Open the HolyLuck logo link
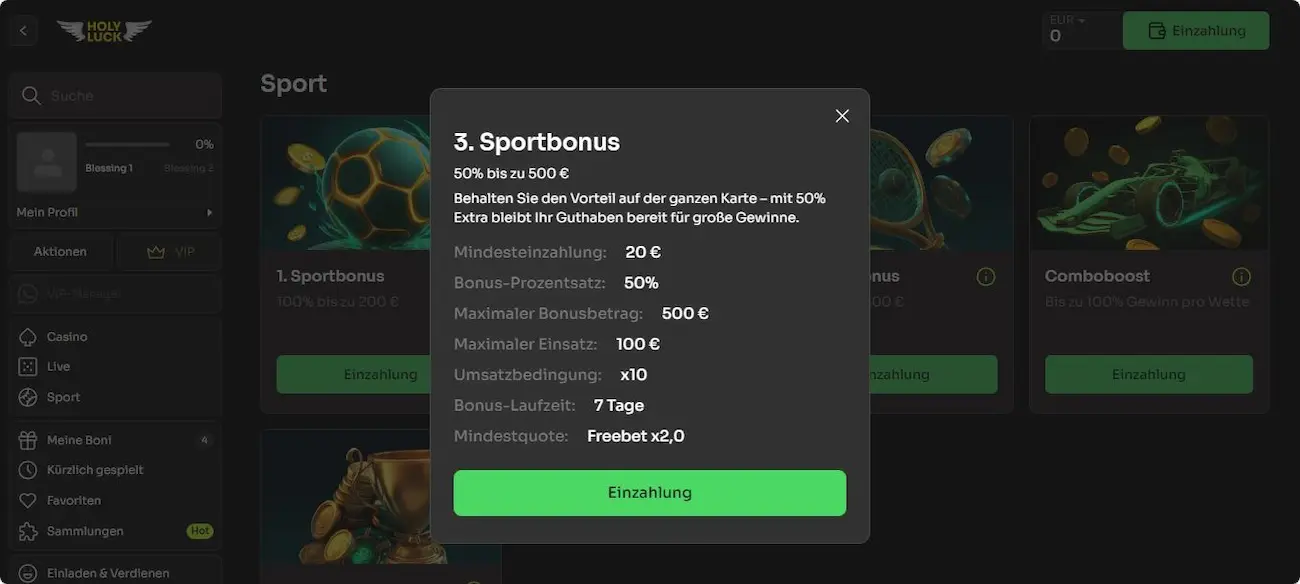Image resolution: width=1300 pixels, height=584 pixels. [104, 29]
